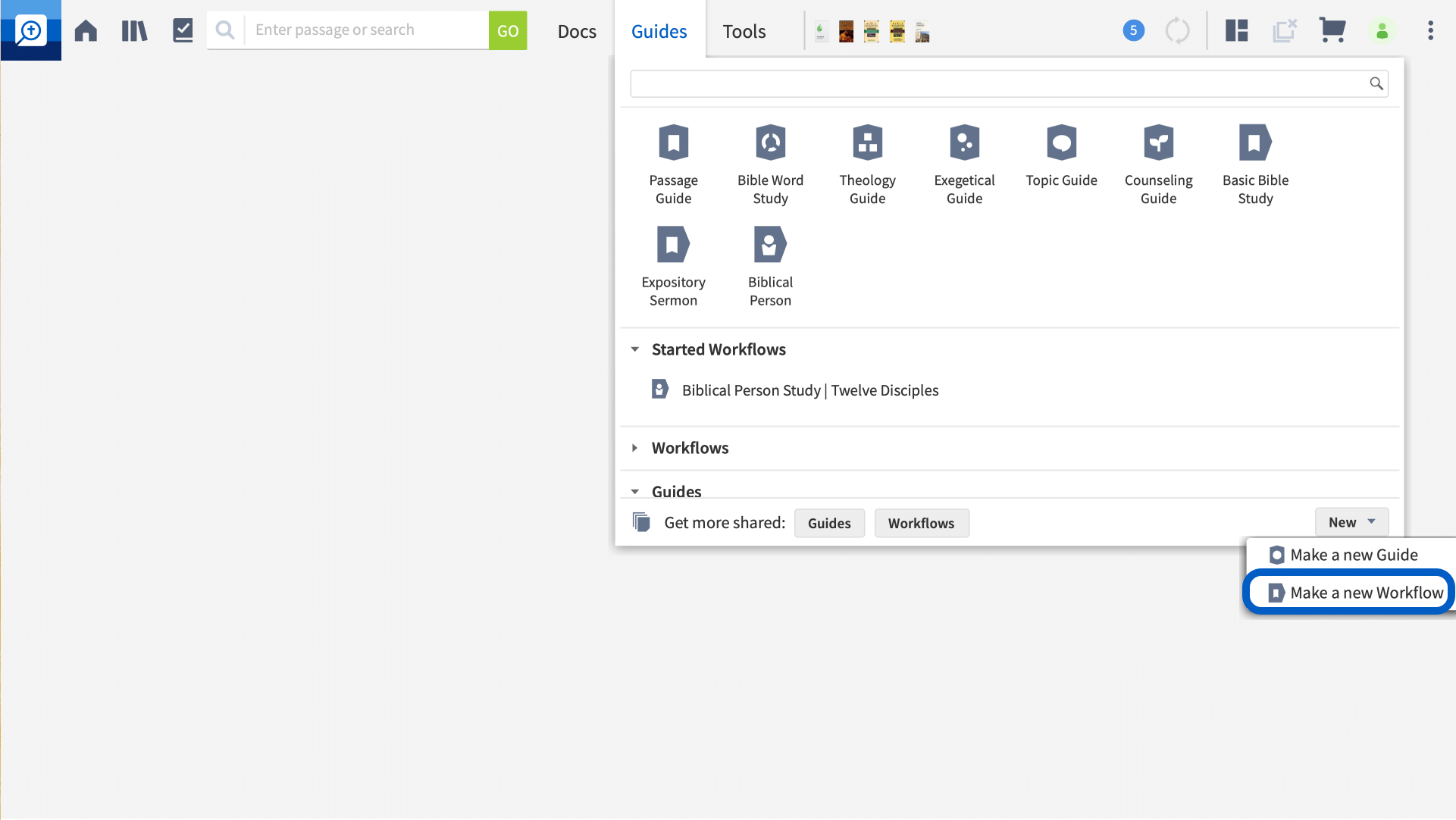The image size is (1456, 820).
Task: Switch to the Tools tab
Action: (744, 31)
